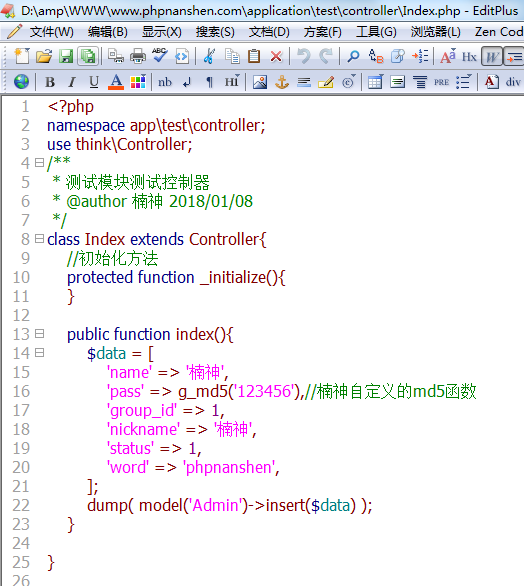Collapse the $data array fold at line 14
Image resolution: width=524 pixels, height=586 pixels.
click(39, 353)
